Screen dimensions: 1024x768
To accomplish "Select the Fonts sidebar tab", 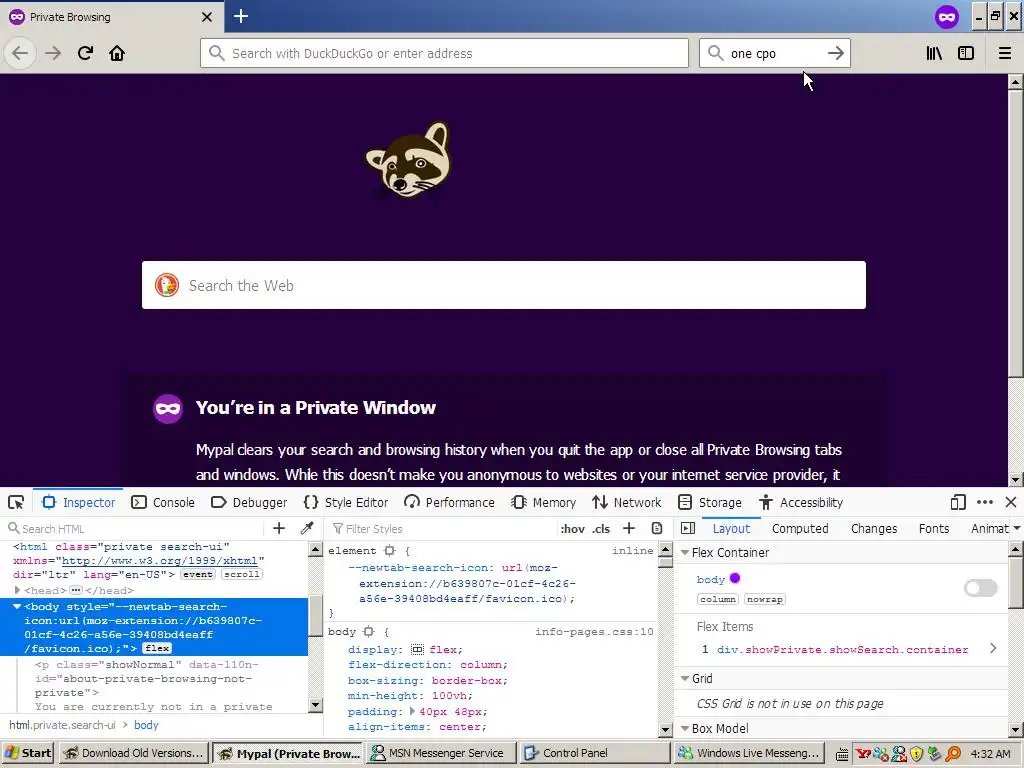I will click(x=934, y=529).
